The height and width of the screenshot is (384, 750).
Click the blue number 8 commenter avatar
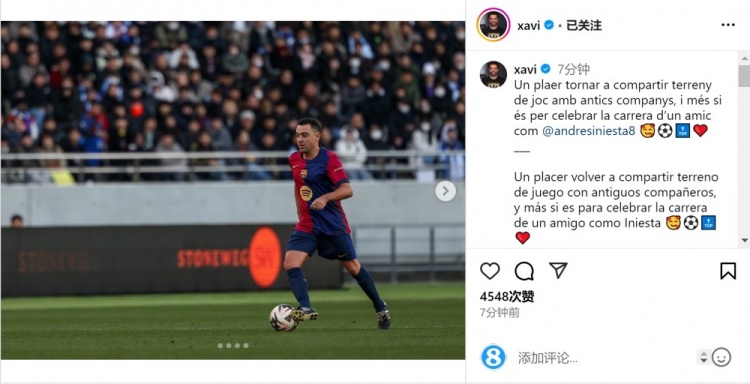pos(493,357)
